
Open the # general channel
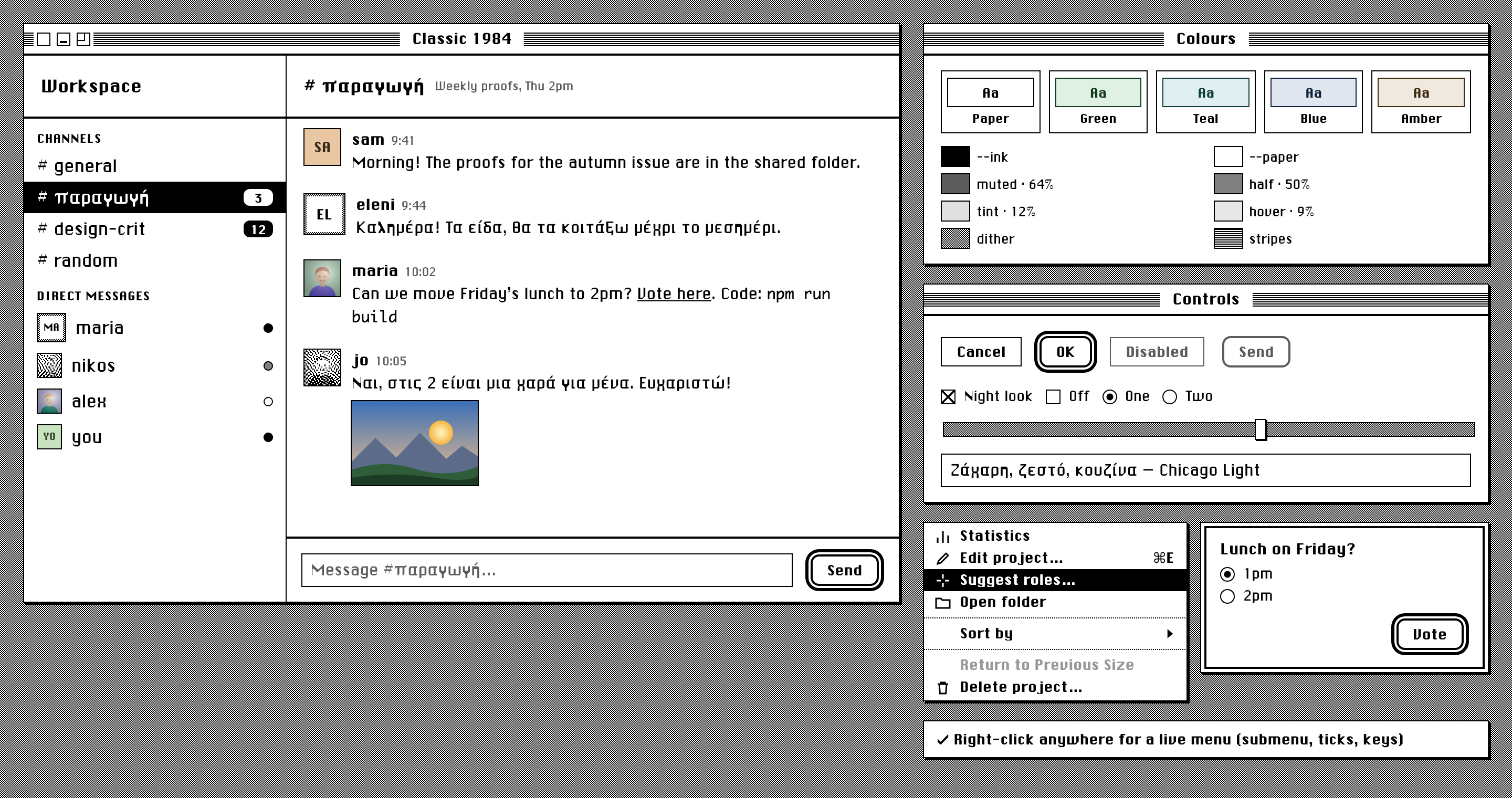[x=155, y=166]
